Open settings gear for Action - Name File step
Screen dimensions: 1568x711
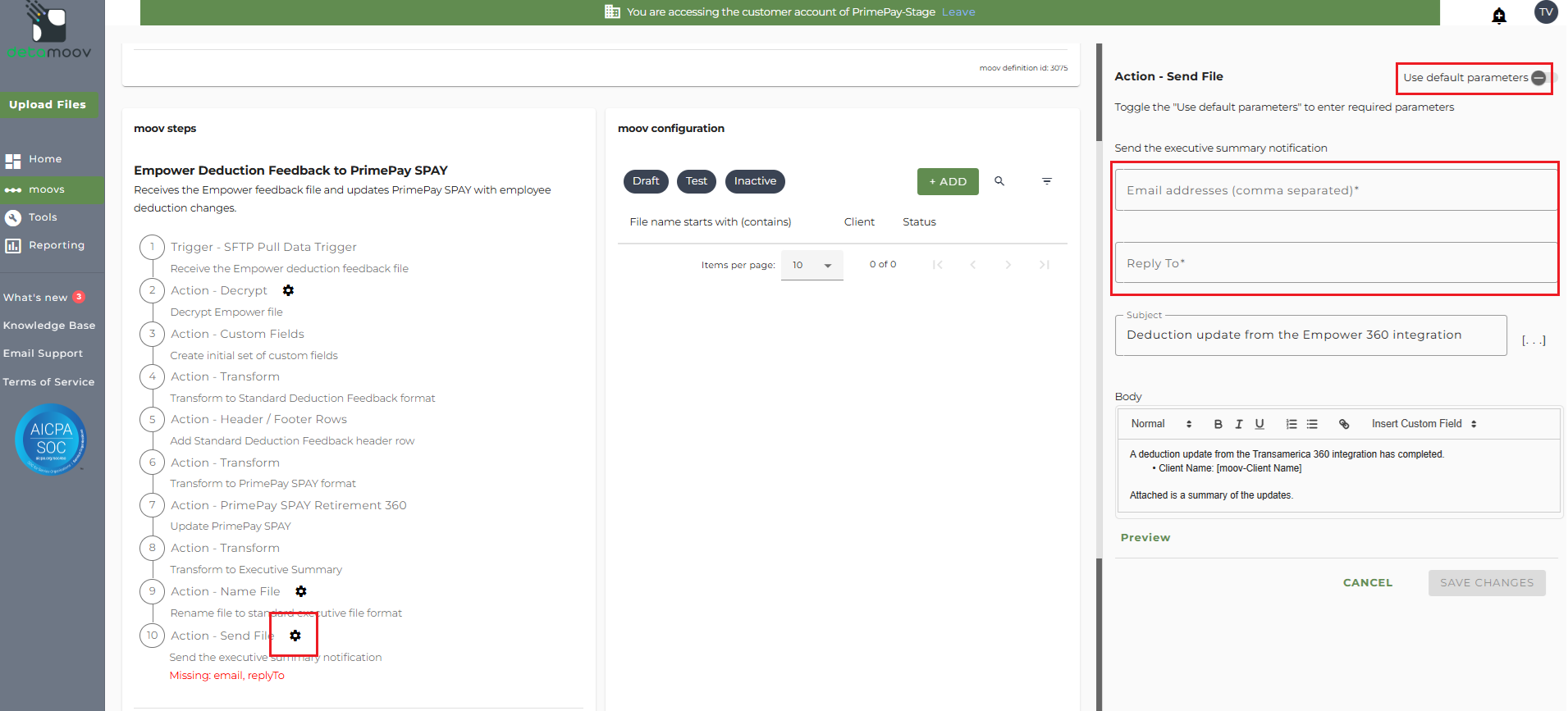pyautogui.click(x=301, y=591)
